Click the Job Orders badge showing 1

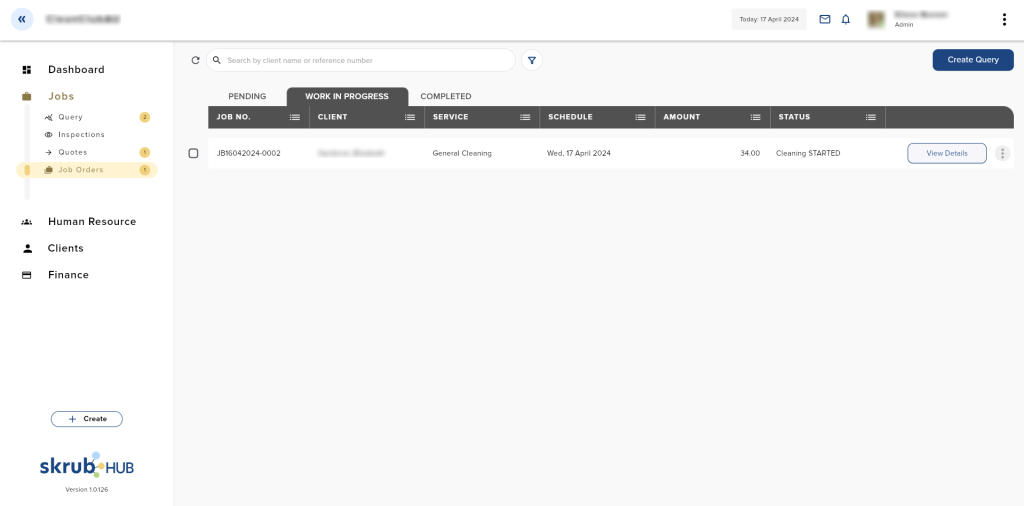145,170
